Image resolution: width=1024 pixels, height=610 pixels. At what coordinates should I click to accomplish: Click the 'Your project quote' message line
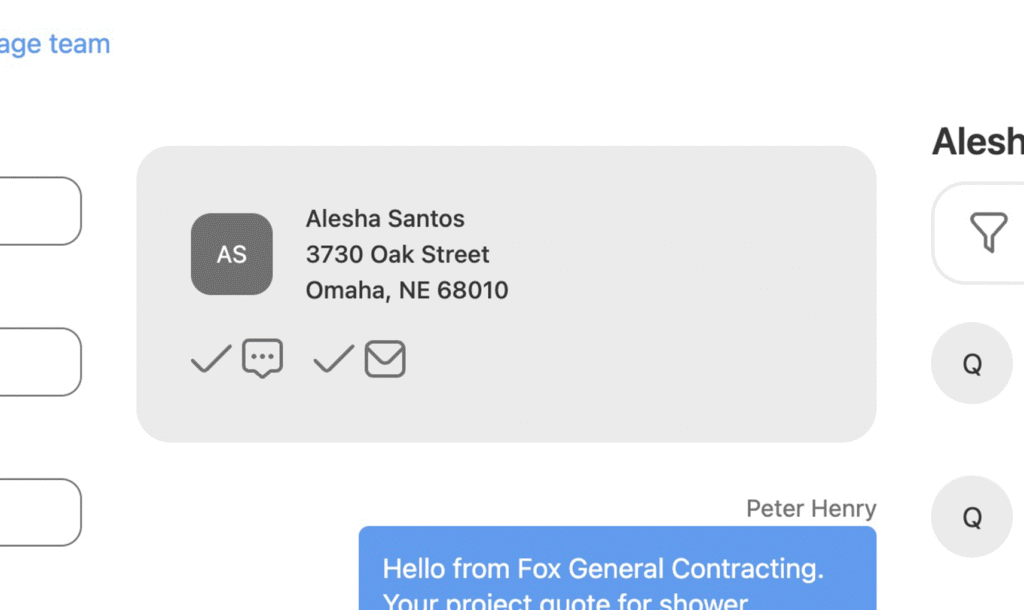(x=565, y=600)
